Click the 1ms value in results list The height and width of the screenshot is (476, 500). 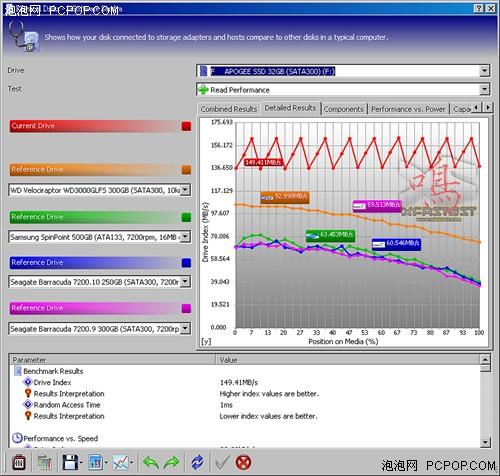click(226, 405)
